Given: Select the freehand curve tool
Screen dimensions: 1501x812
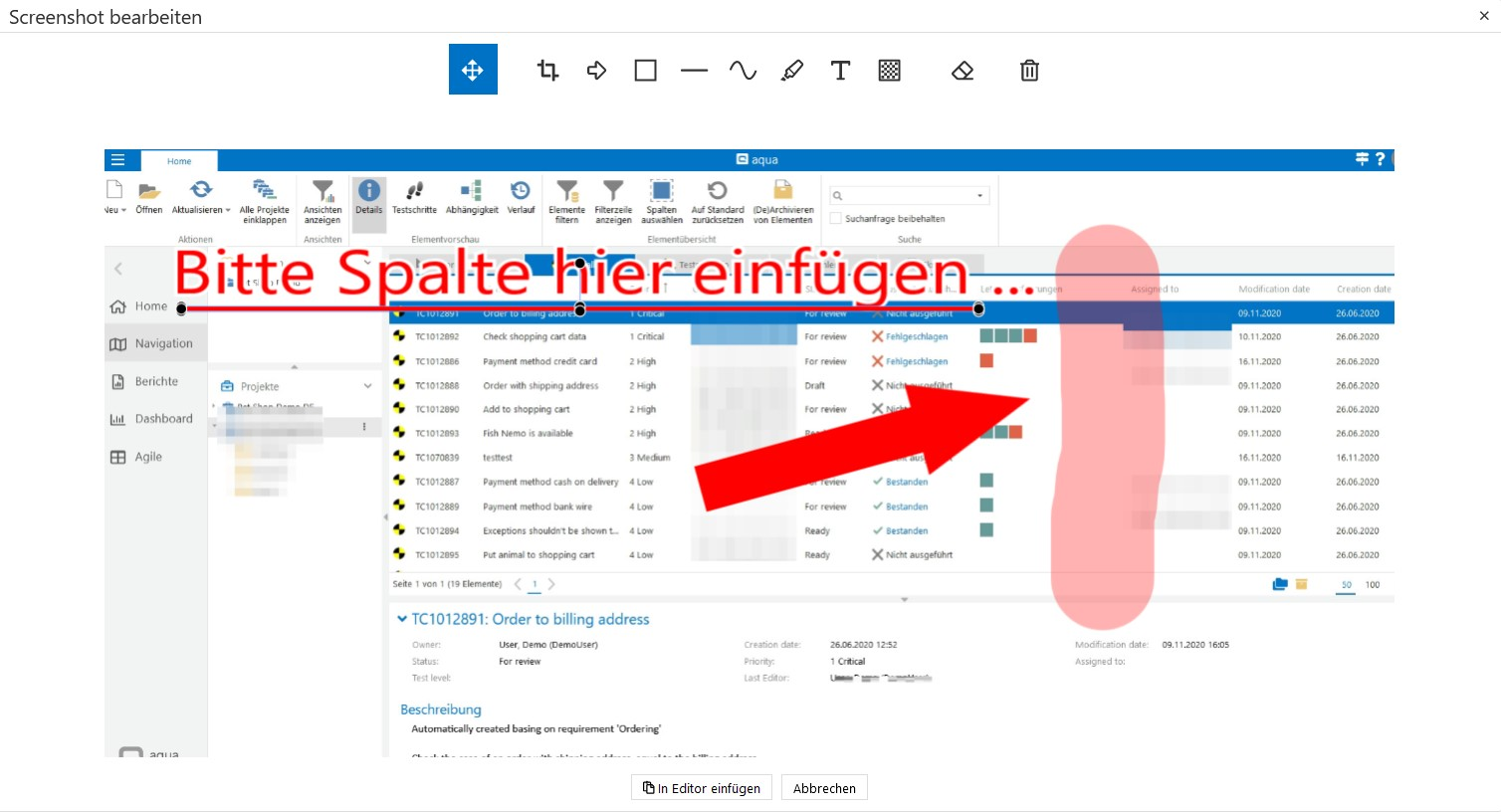Looking at the screenshot, I should [x=743, y=70].
